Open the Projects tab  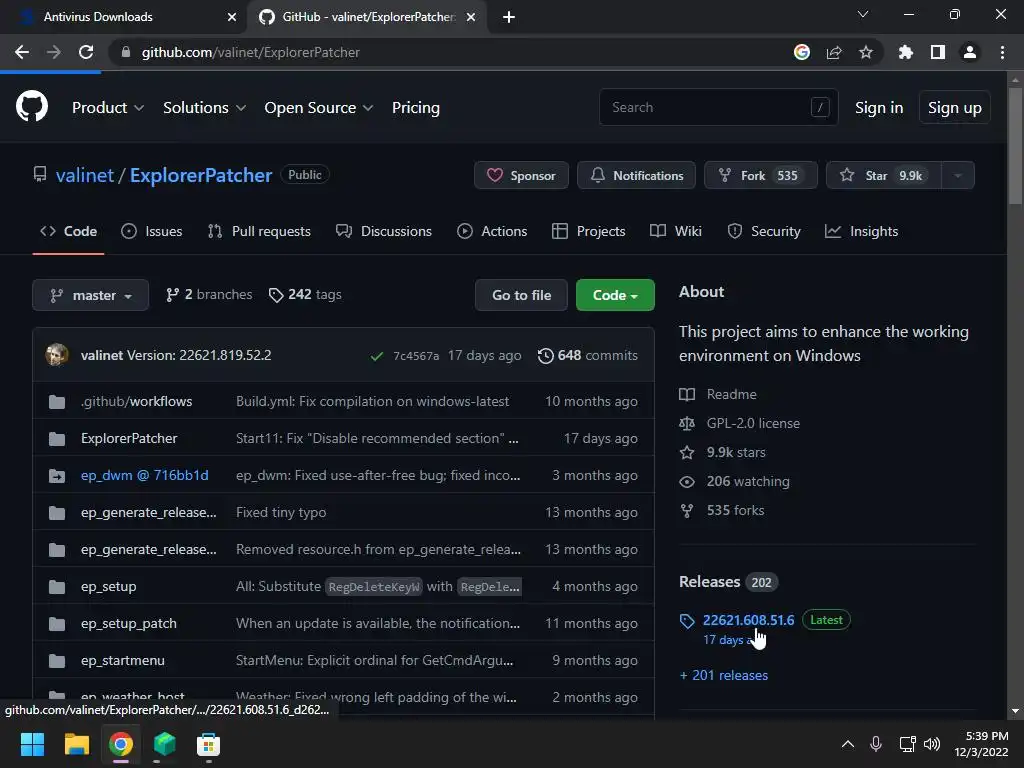pyautogui.click(x=588, y=231)
